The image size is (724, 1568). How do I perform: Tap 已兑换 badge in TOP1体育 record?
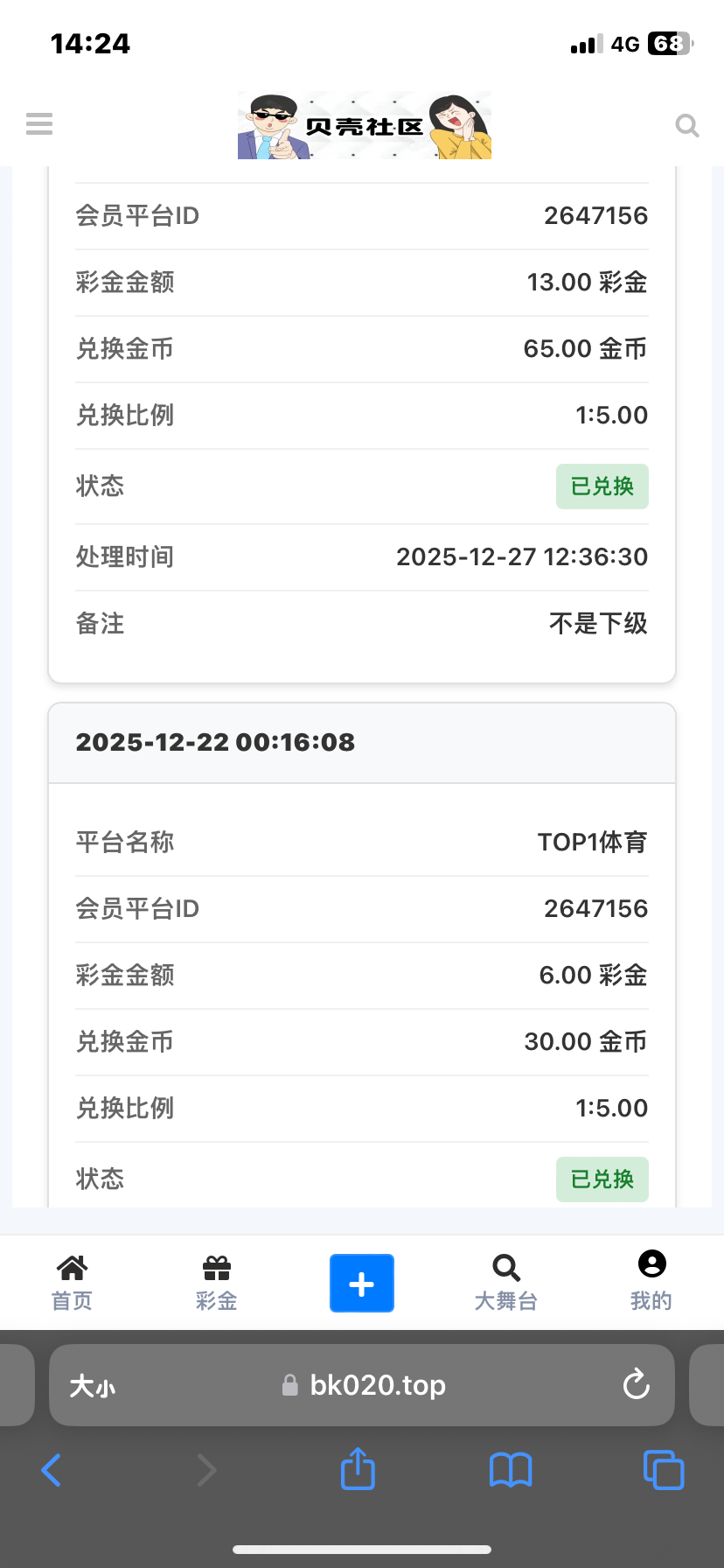click(602, 1179)
